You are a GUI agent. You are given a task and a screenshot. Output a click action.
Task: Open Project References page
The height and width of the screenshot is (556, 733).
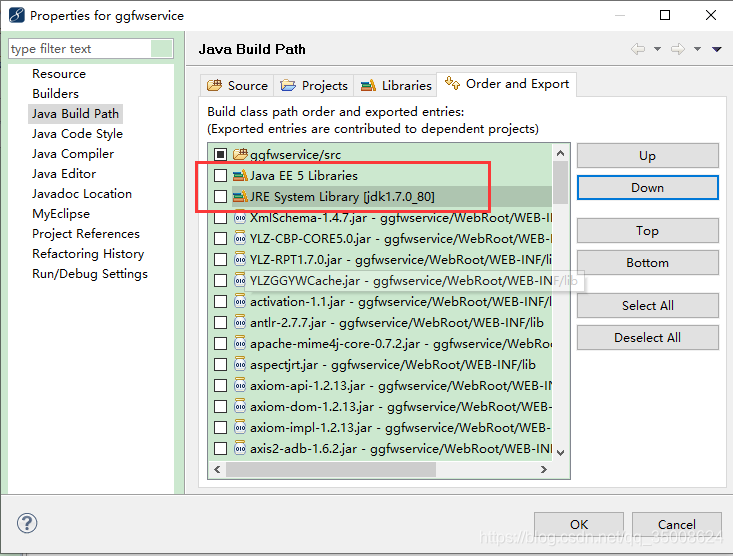(x=86, y=234)
